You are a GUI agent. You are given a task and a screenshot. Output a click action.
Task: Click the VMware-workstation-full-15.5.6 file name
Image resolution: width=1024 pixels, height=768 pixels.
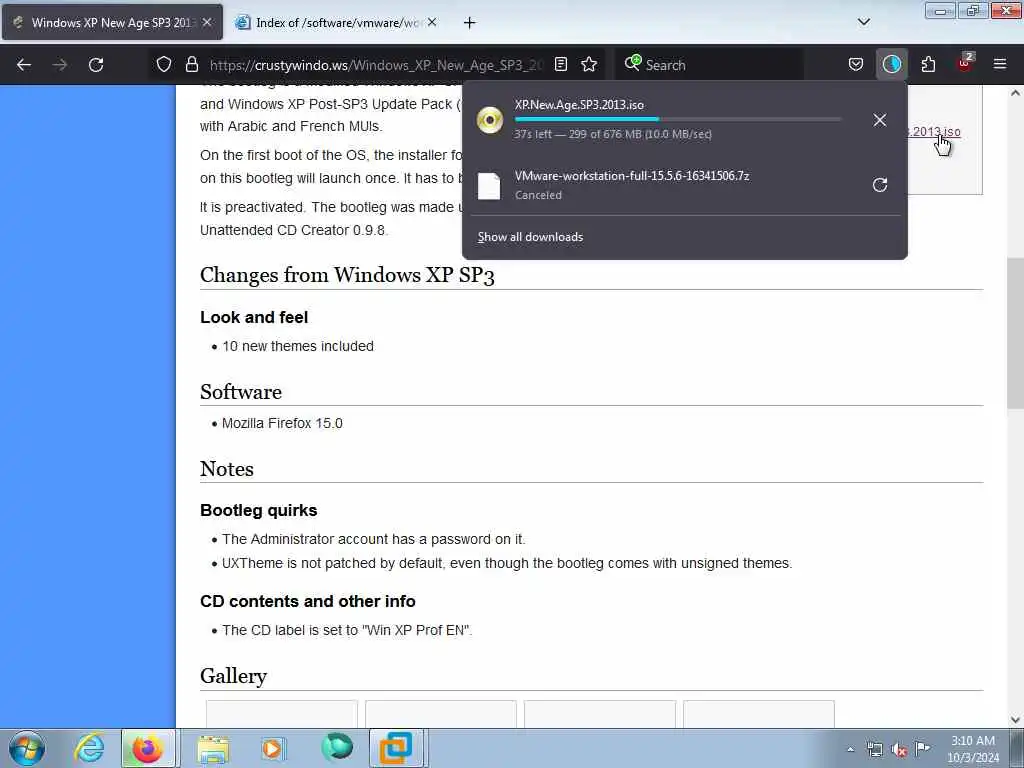(632, 176)
